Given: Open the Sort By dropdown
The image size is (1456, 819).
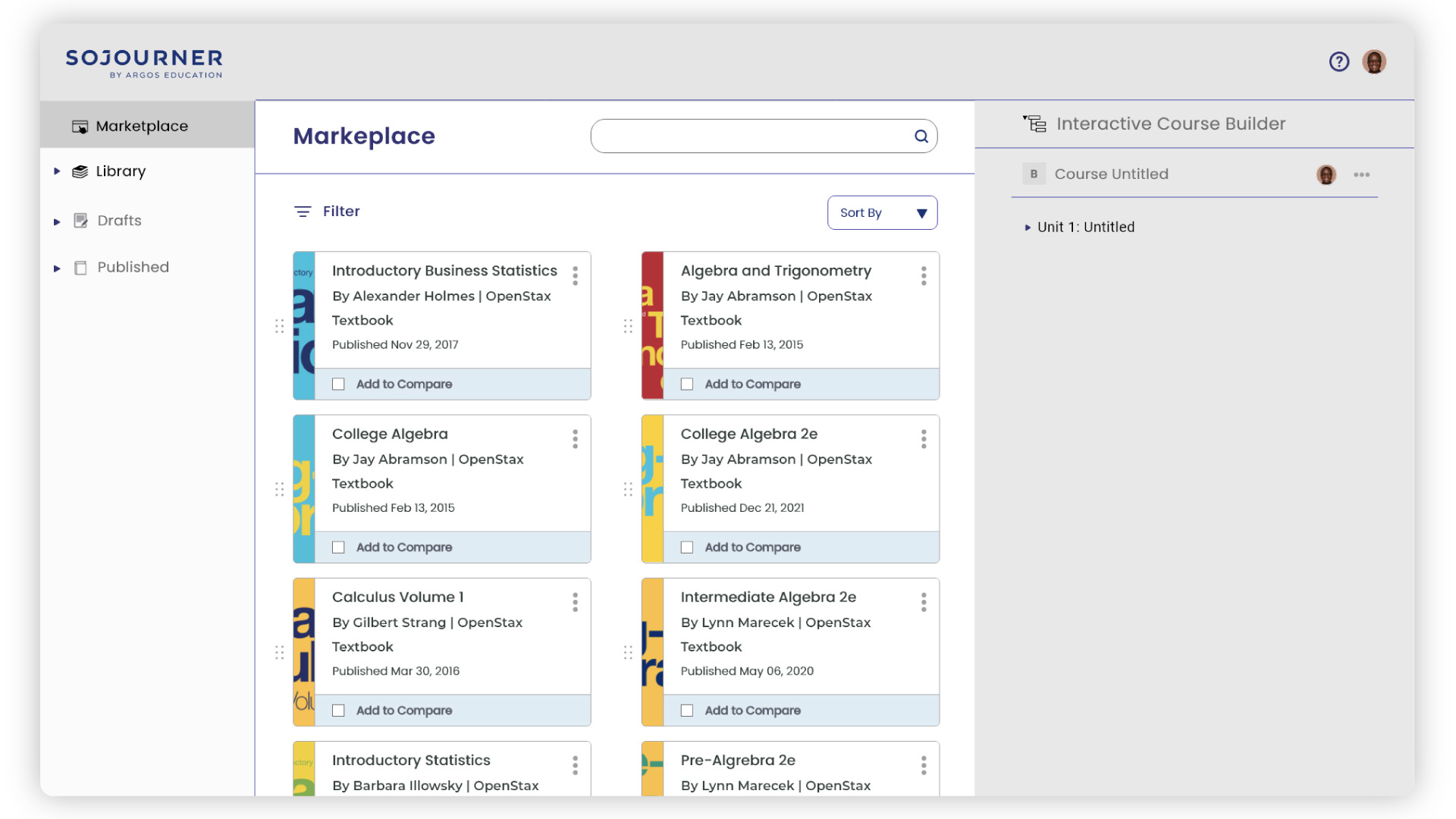Looking at the screenshot, I should point(882,213).
